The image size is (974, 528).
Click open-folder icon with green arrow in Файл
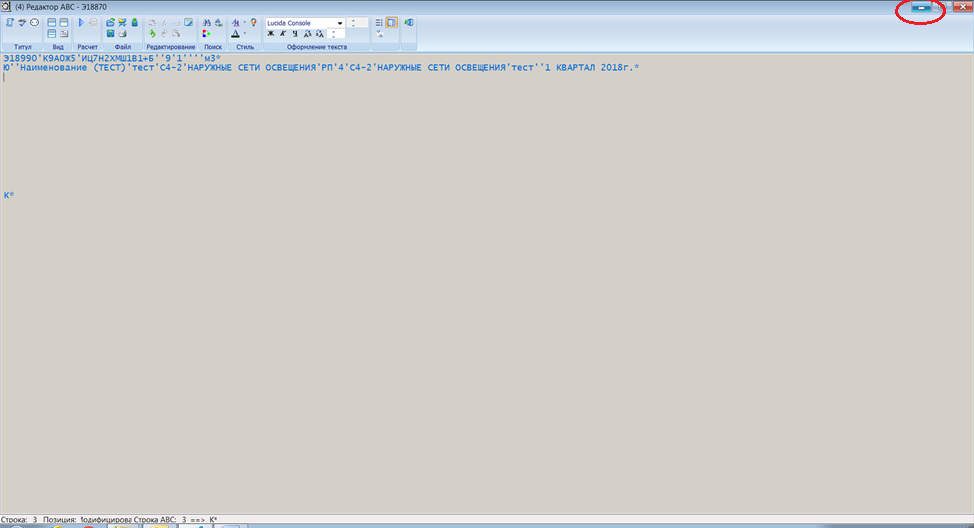point(110,22)
